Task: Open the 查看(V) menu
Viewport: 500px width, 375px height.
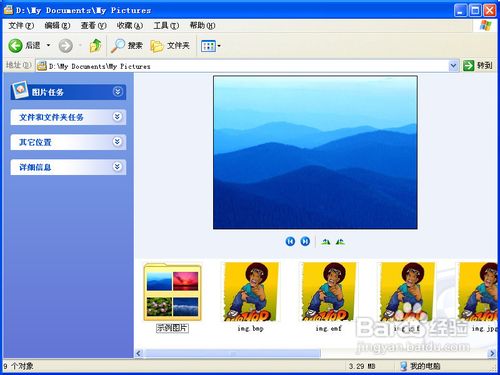Action: (93, 25)
